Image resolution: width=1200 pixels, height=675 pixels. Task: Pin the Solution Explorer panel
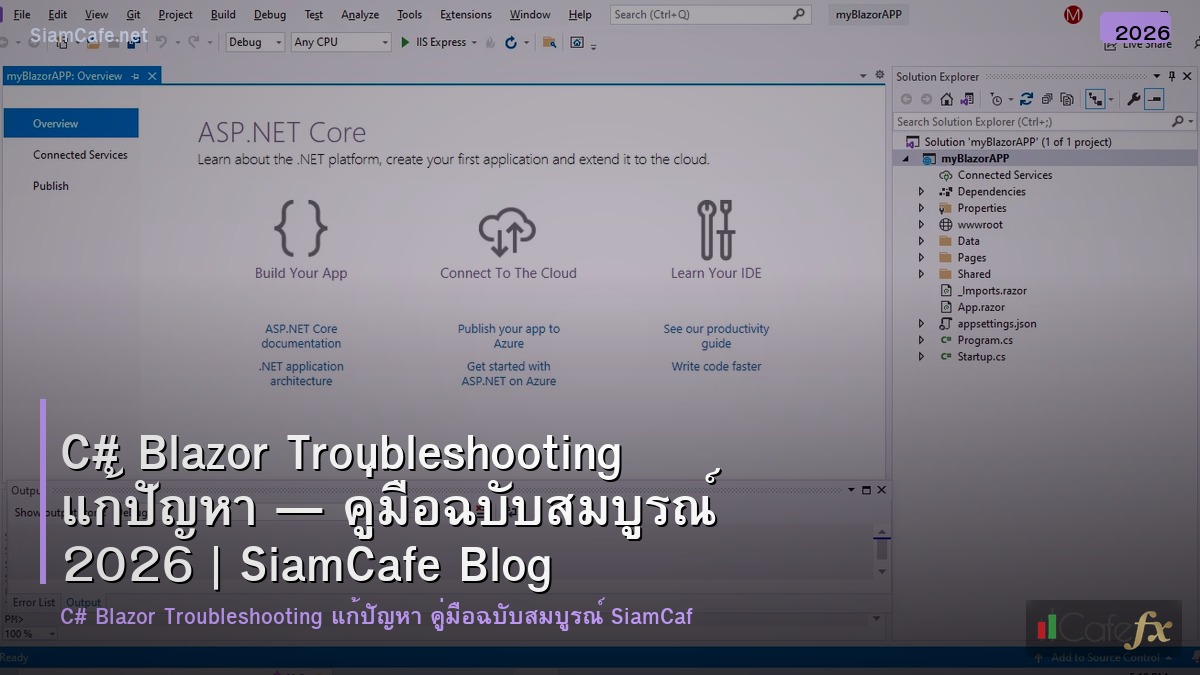pyautogui.click(x=1172, y=76)
